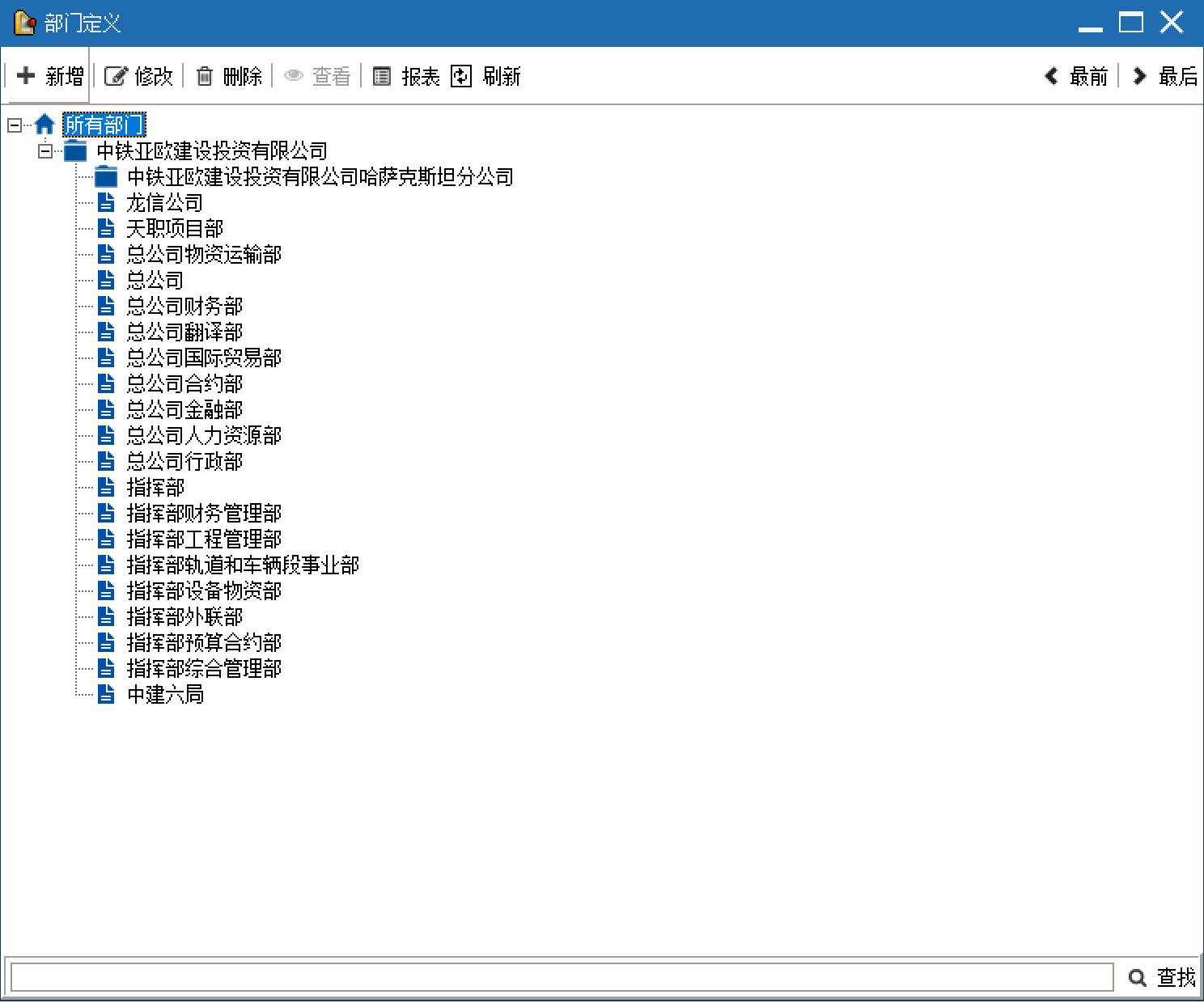The height and width of the screenshot is (1003, 1204).
Task: Select the 龙信公司 department
Action: [164, 202]
